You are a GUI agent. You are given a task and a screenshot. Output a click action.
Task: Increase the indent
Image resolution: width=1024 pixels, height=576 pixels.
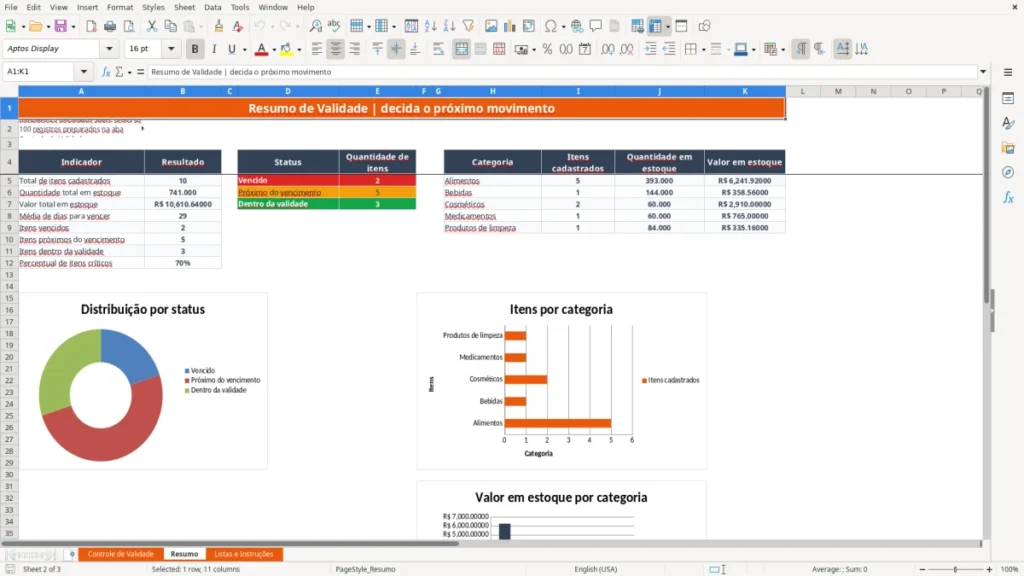pyautogui.click(x=650, y=49)
